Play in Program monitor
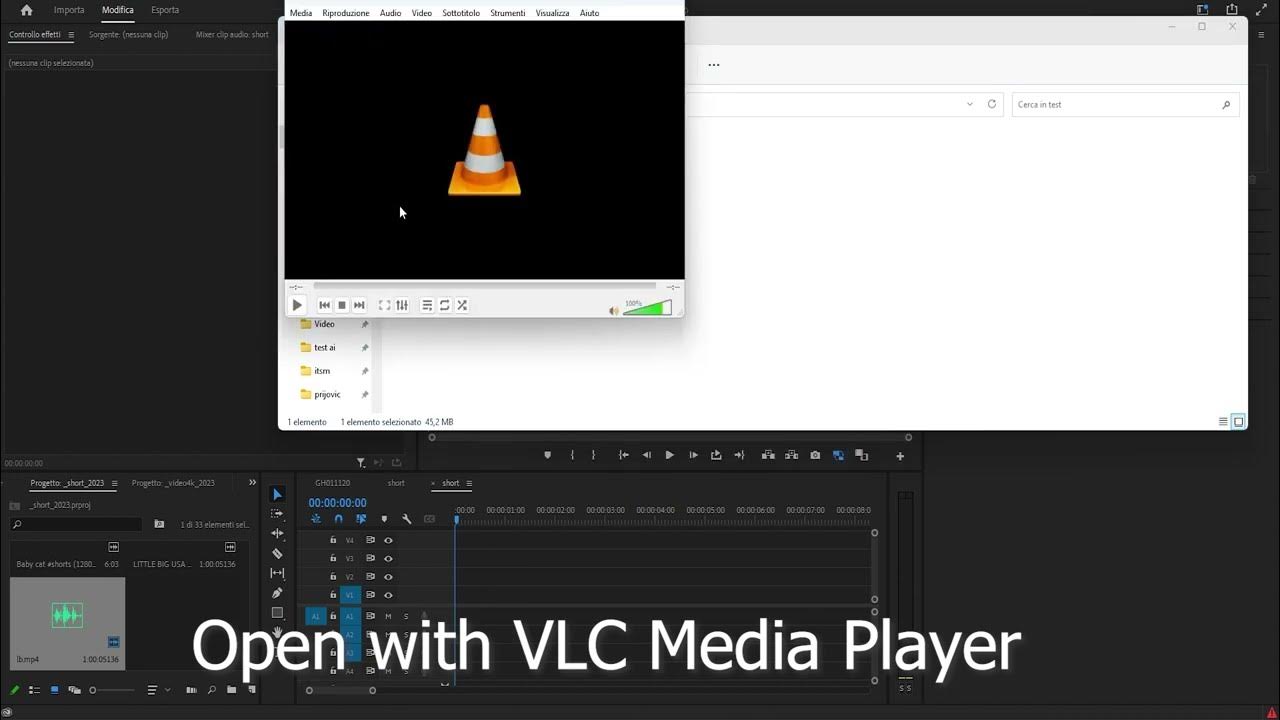 tap(669, 455)
